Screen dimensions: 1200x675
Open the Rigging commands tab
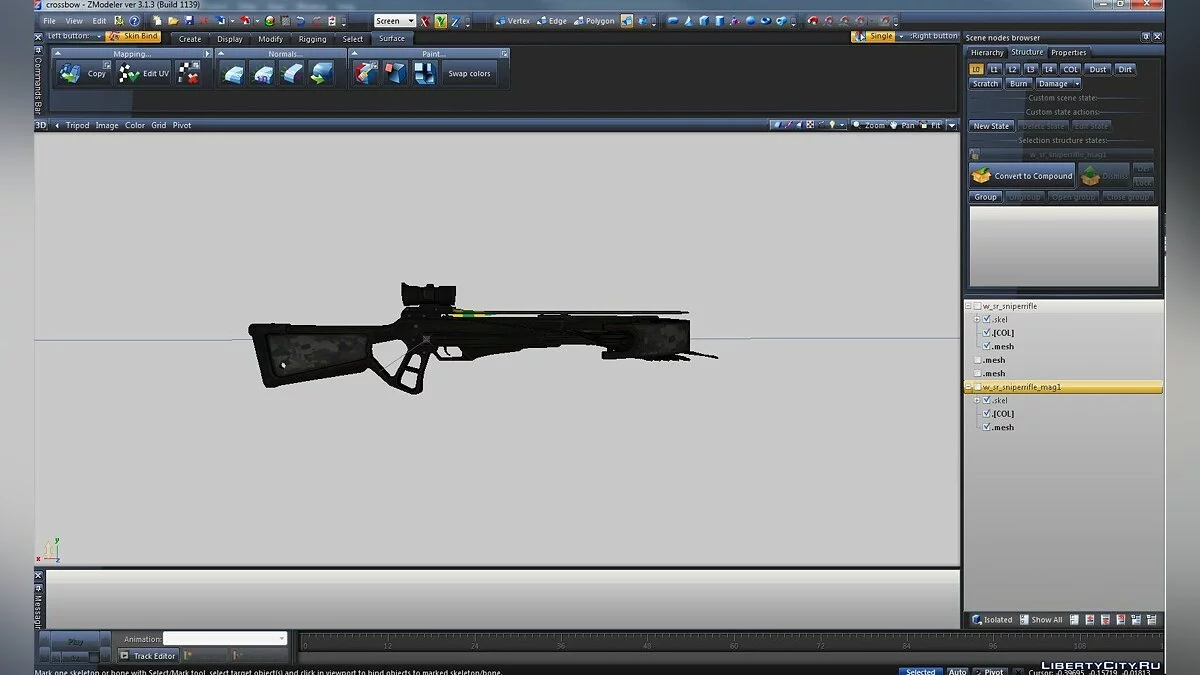(312, 39)
